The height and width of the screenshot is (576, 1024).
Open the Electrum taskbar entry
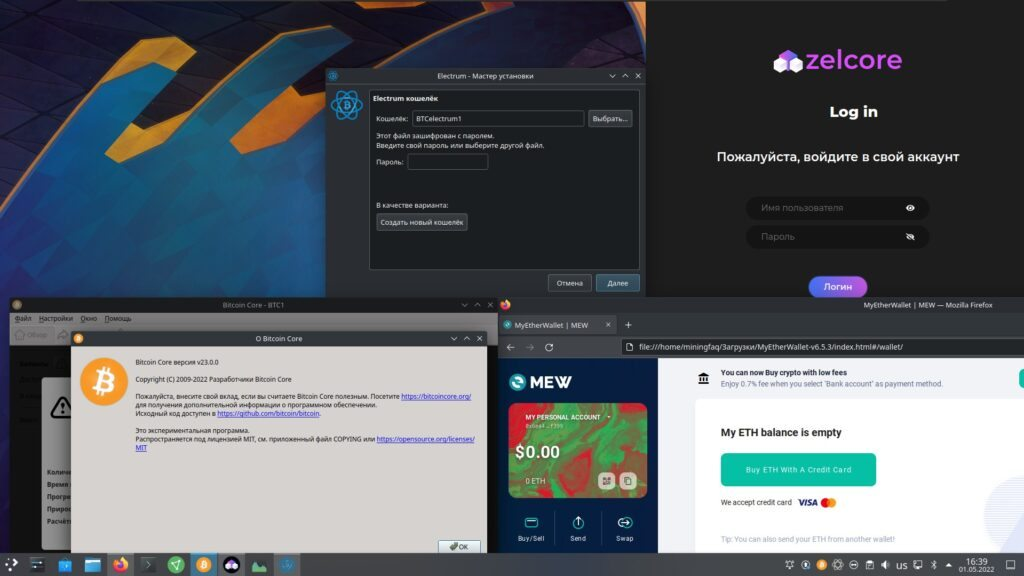click(287, 565)
